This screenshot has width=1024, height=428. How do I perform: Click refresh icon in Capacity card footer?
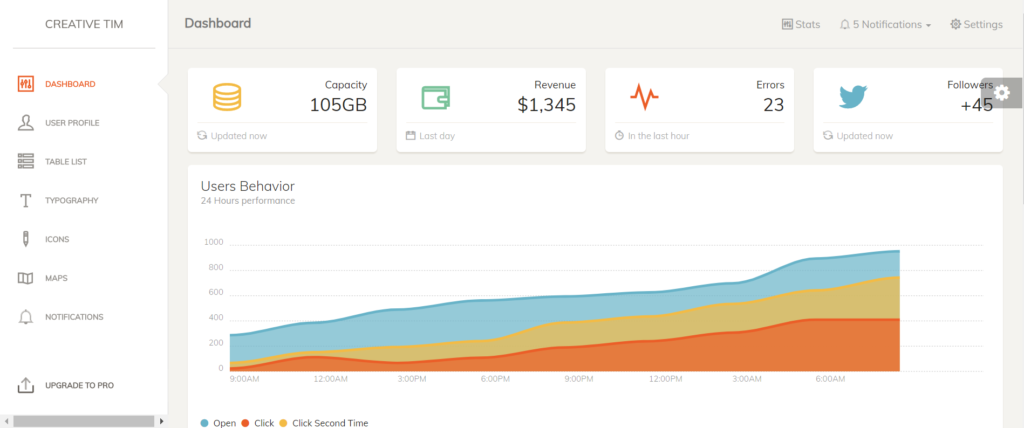pos(202,136)
